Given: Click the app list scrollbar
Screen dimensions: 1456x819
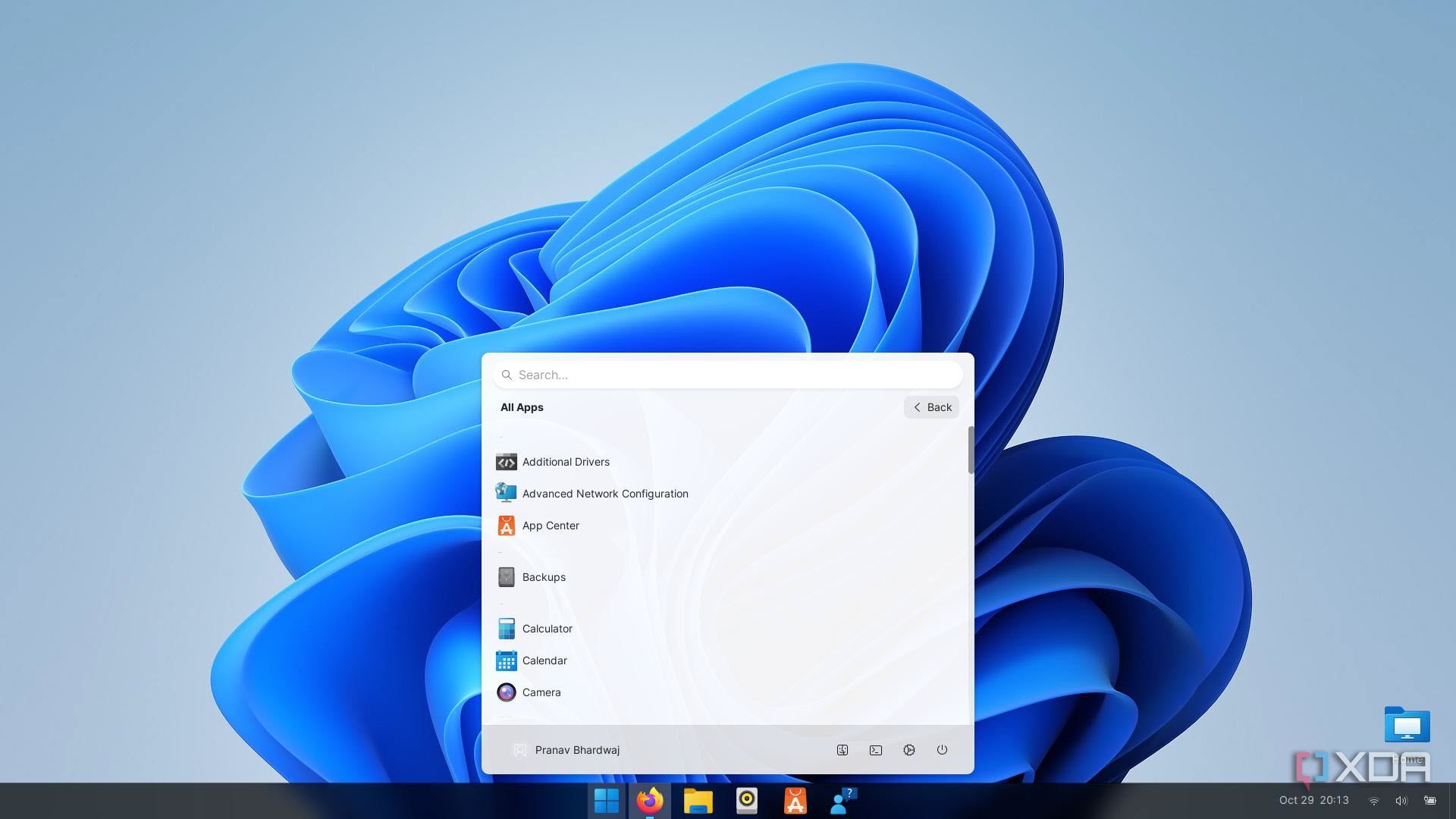Looking at the screenshot, I should pyautogui.click(x=970, y=451).
